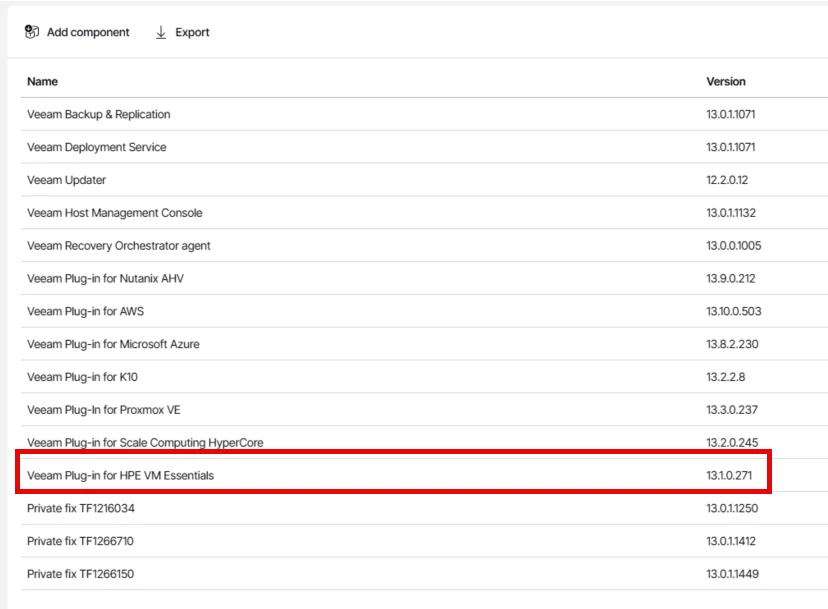Screen dimensions: 828x609
Task: Select Veeam Plug-in for Nutanix AHV
Action: [106, 278]
